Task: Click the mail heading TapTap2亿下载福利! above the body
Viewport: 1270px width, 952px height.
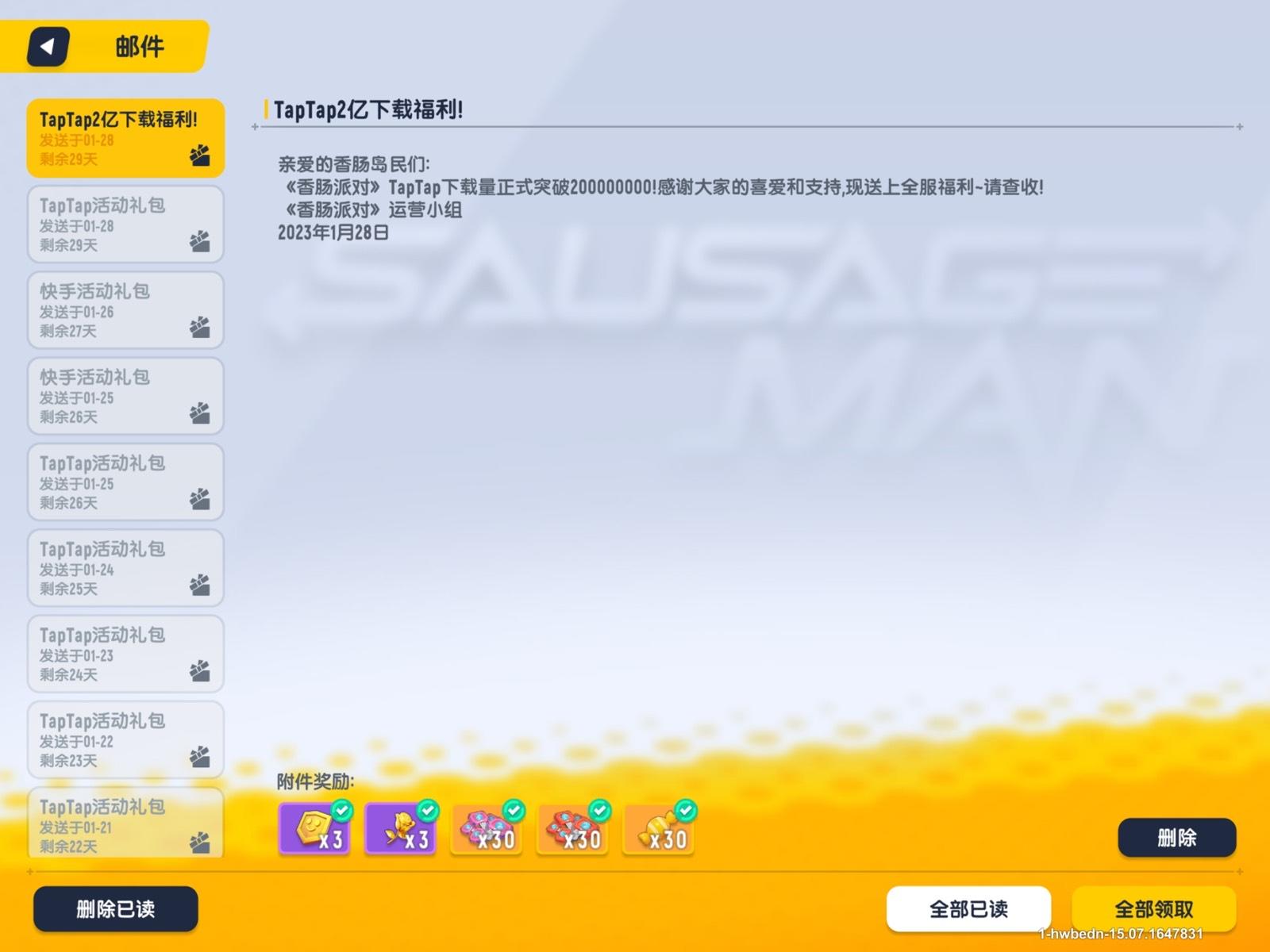Action: 368,109
